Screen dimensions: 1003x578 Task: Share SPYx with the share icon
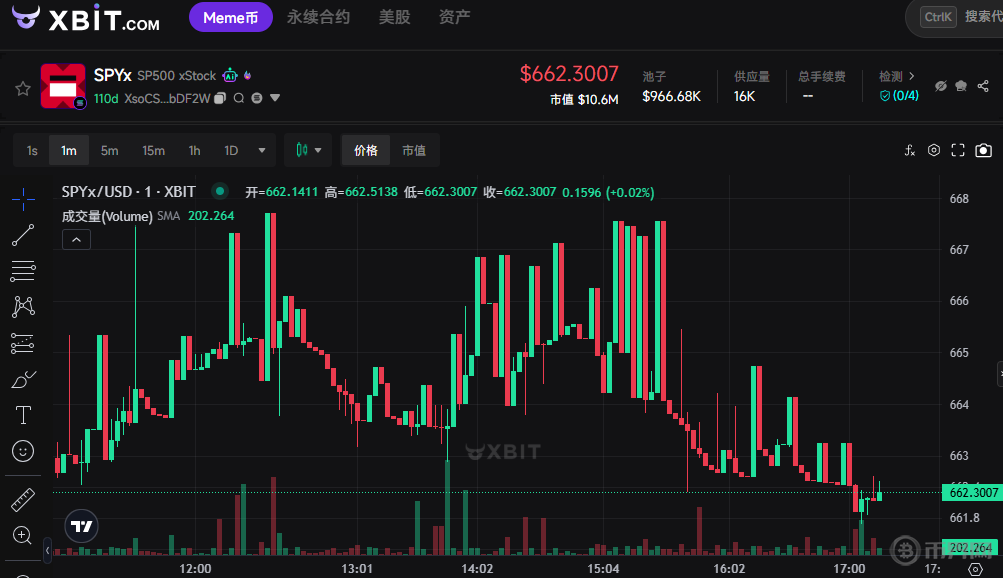[983, 86]
